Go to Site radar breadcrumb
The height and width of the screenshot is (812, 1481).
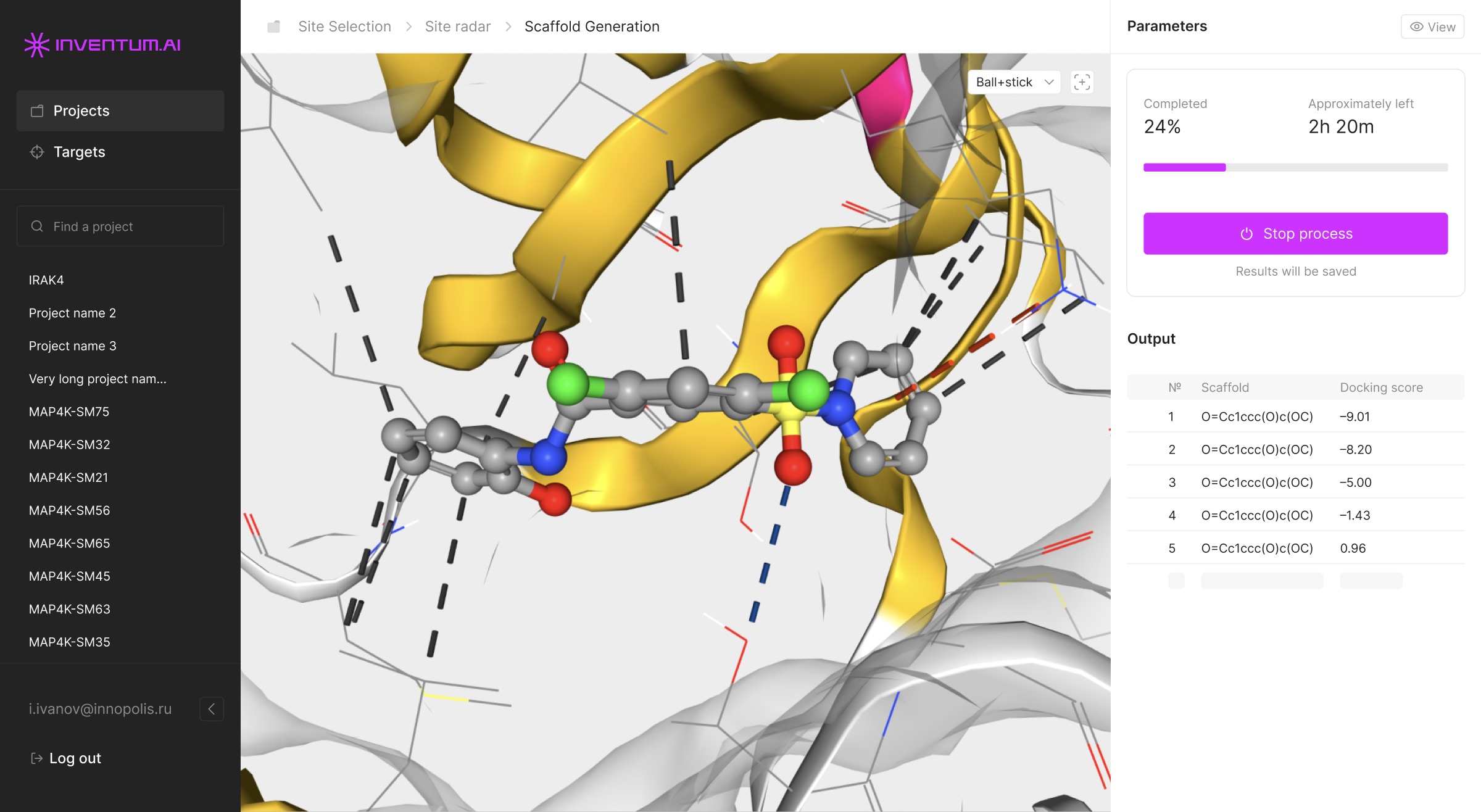click(x=457, y=27)
